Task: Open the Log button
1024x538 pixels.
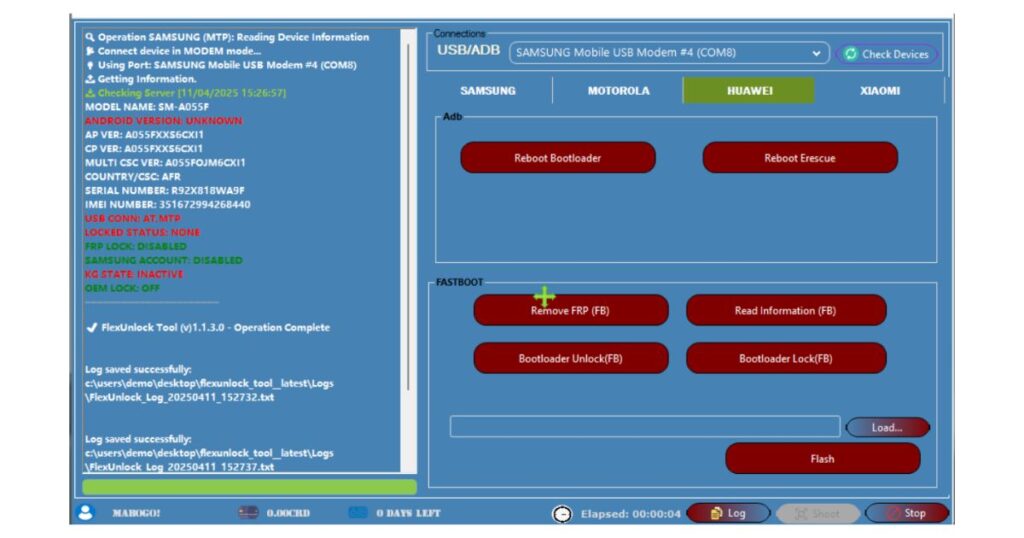Action: [x=728, y=513]
